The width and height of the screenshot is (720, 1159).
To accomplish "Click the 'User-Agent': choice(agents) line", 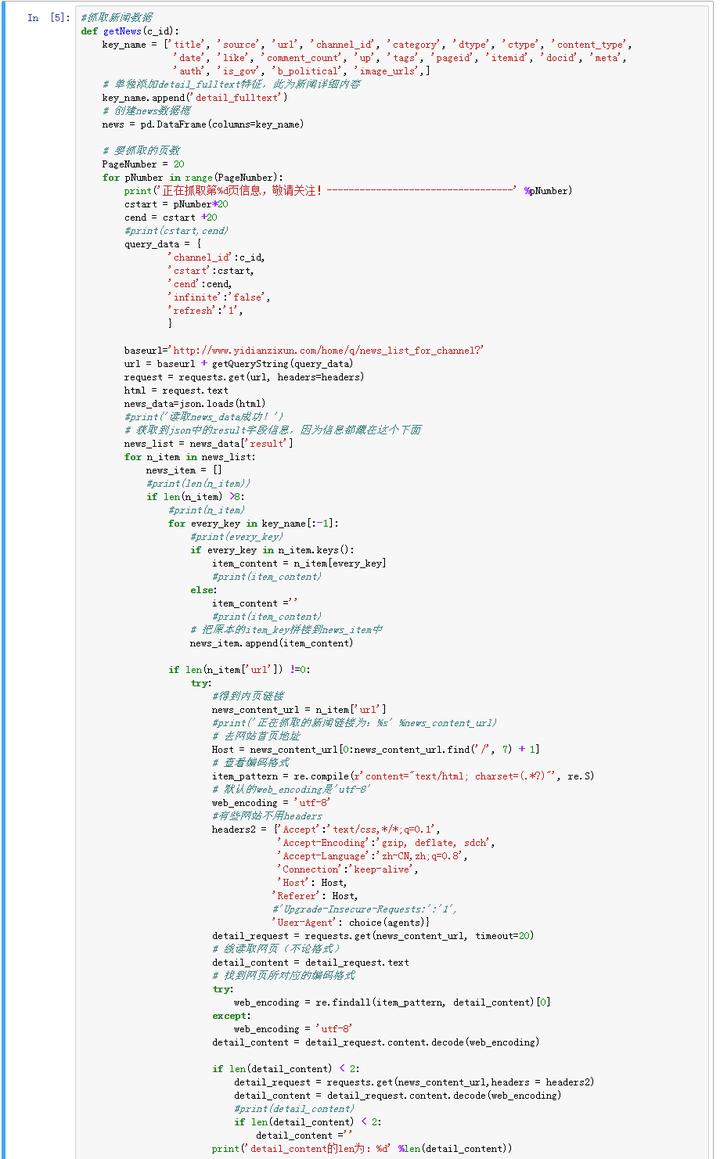I will click(353, 922).
